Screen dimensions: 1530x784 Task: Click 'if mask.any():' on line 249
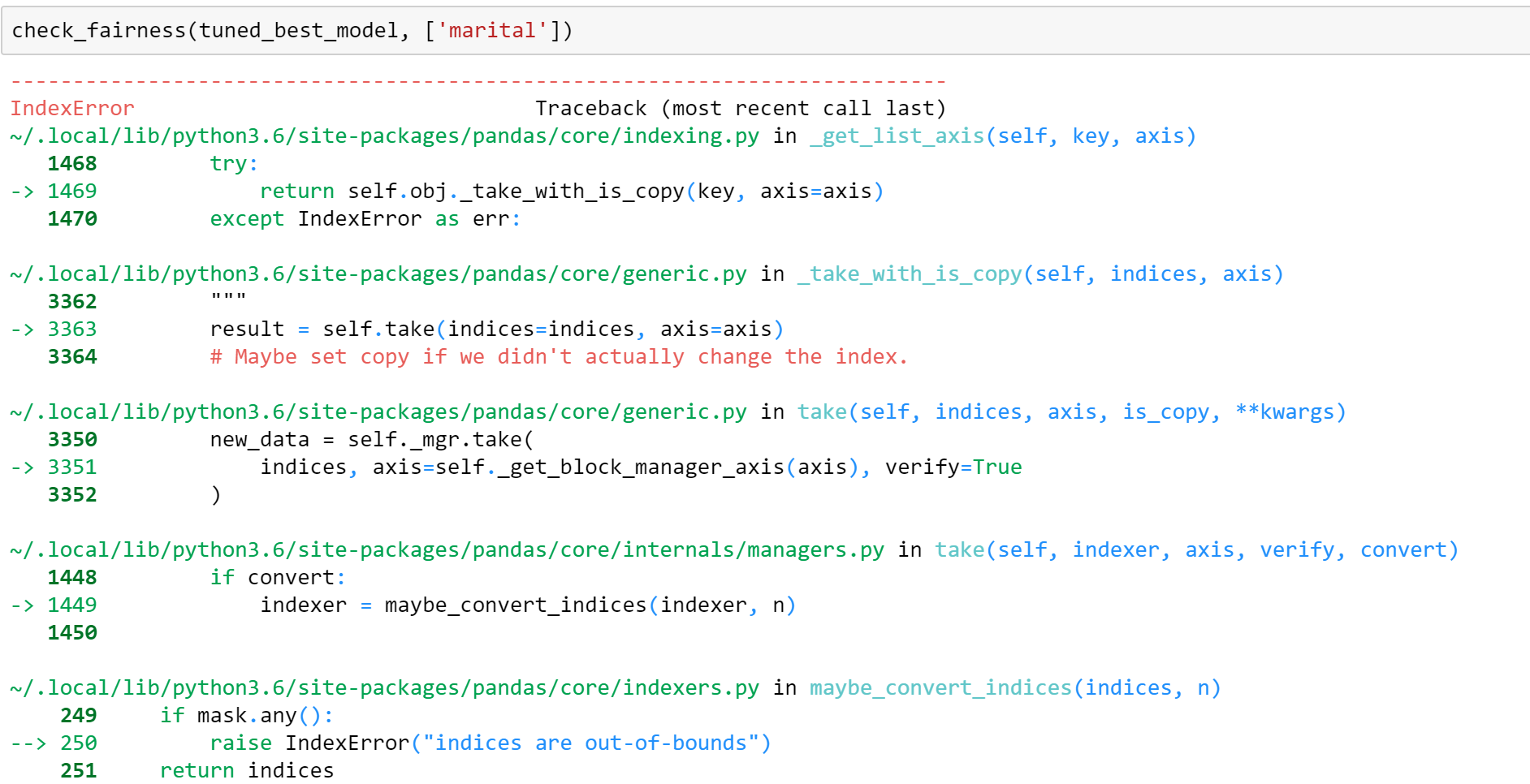(247, 716)
